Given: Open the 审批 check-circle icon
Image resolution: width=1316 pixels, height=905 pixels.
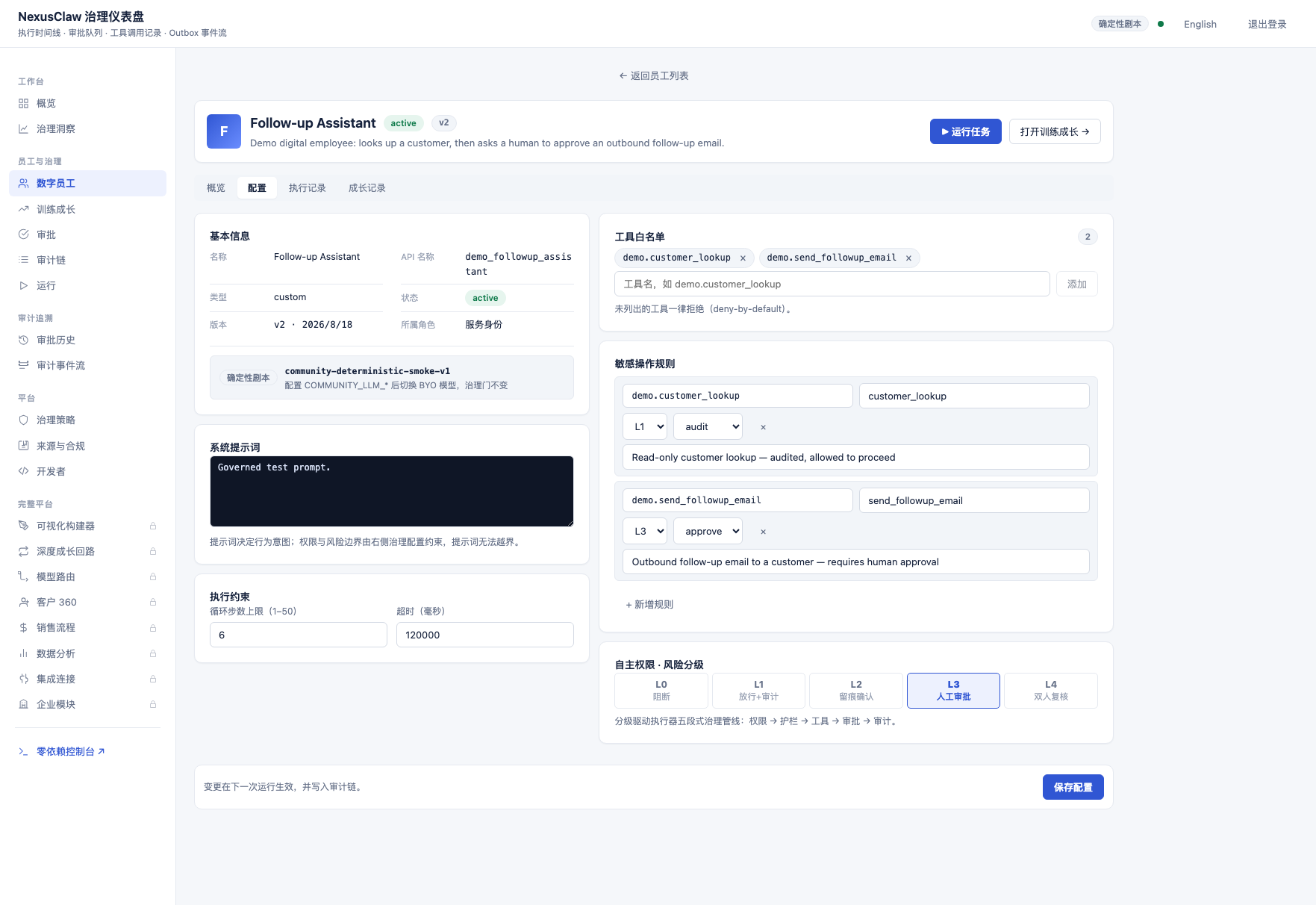Looking at the screenshot, I should click(x=23, y=235).
